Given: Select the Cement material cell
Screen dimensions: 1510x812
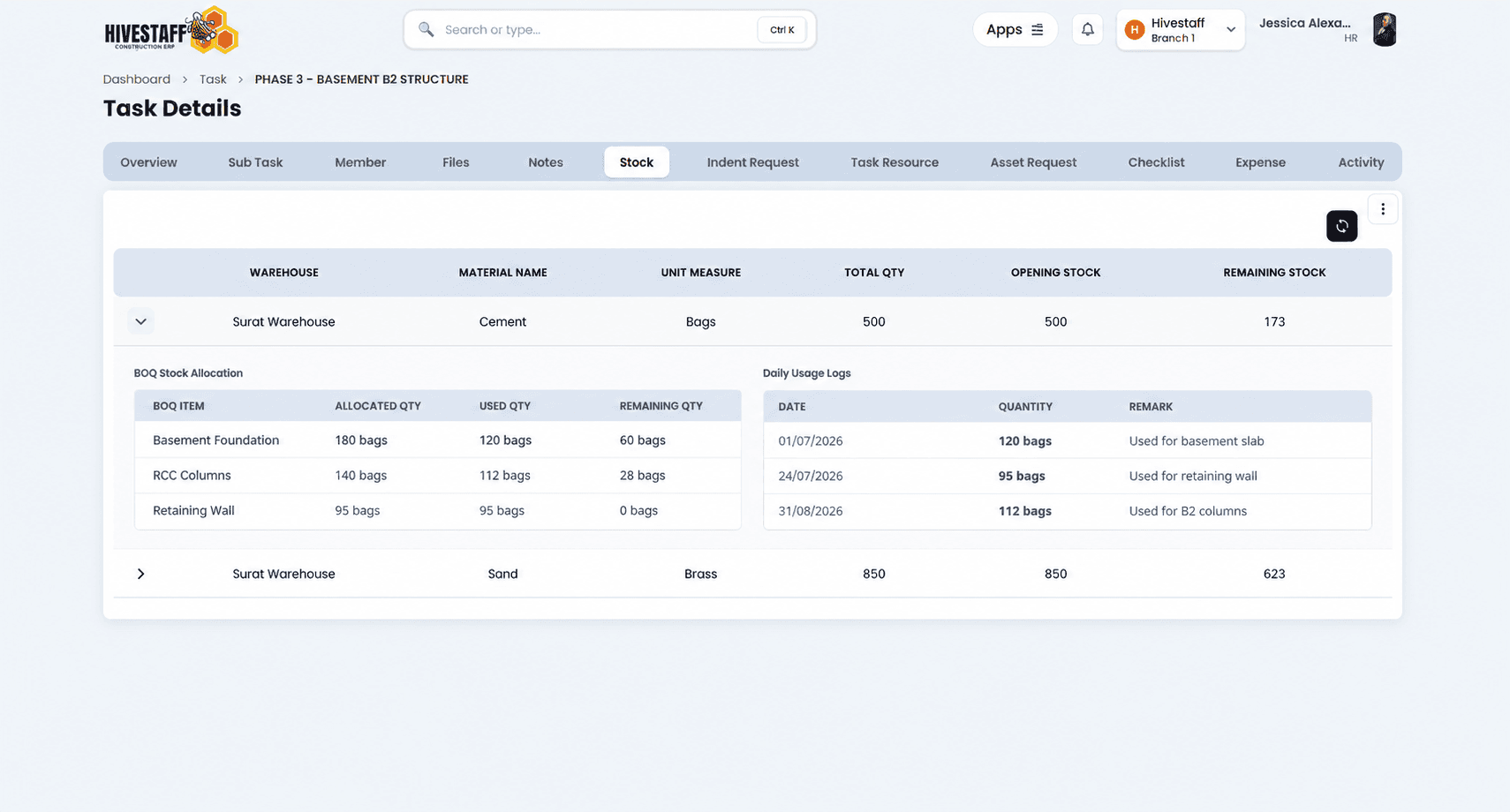Looking at the screenshot, I should point(502,321).
